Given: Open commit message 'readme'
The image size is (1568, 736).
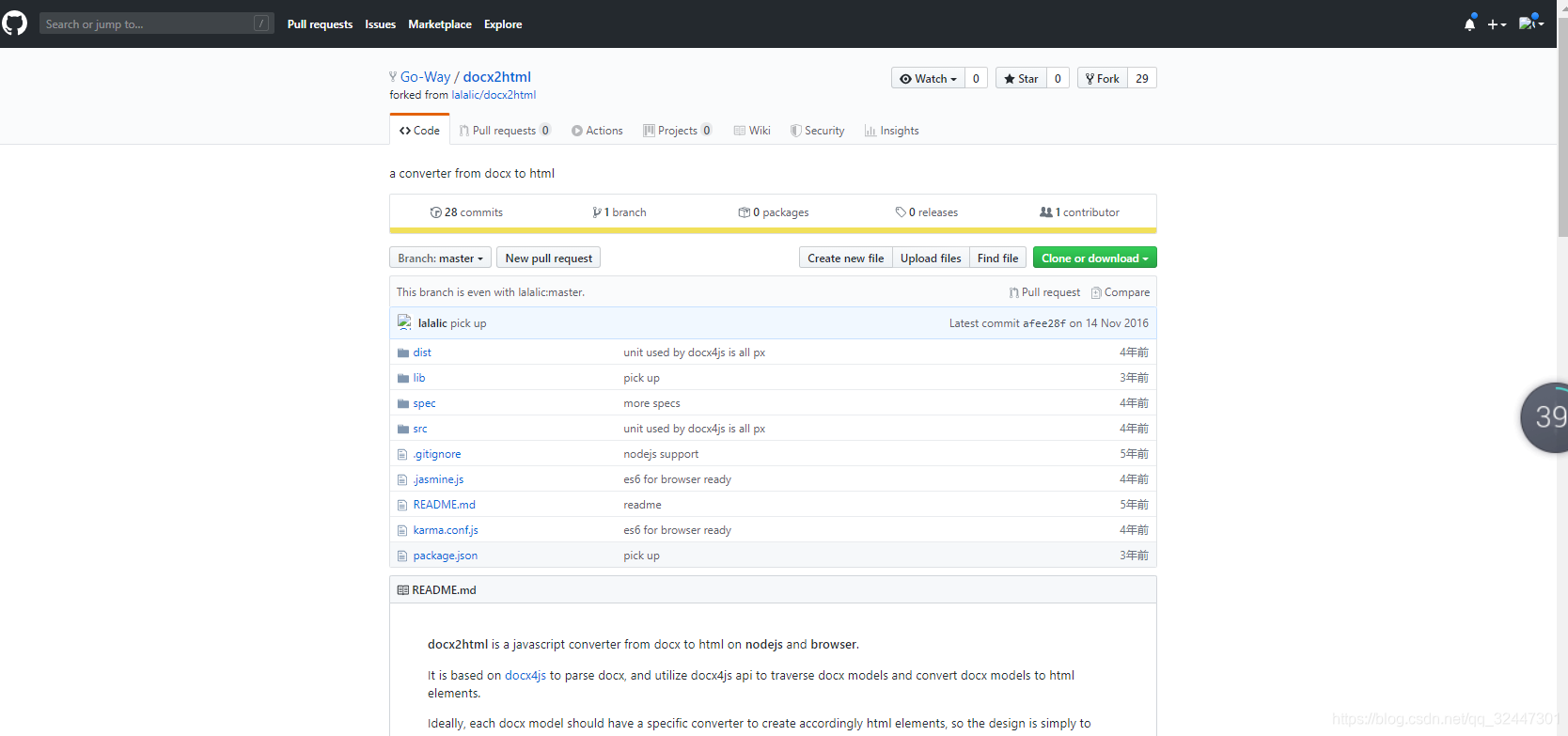Looking at the screenshot, I should [642, 505].
